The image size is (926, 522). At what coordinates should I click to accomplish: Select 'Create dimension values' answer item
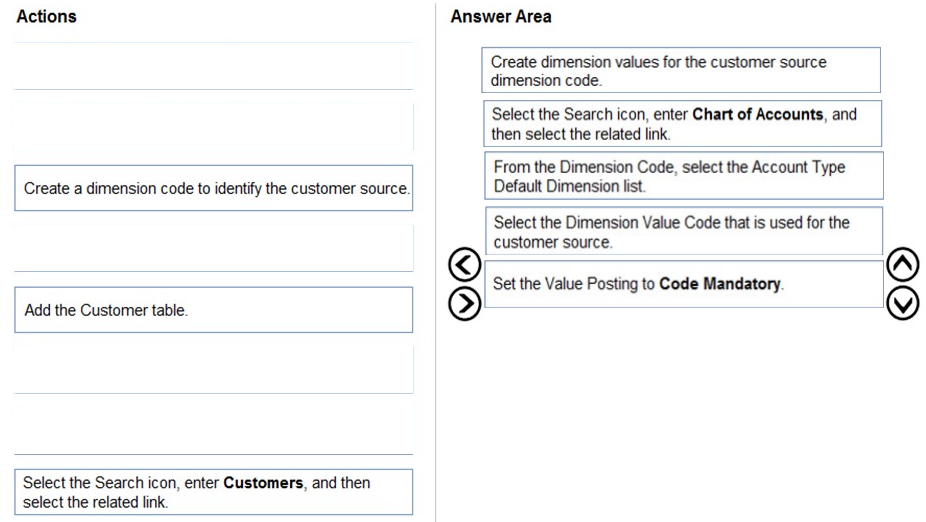point(680,70)
